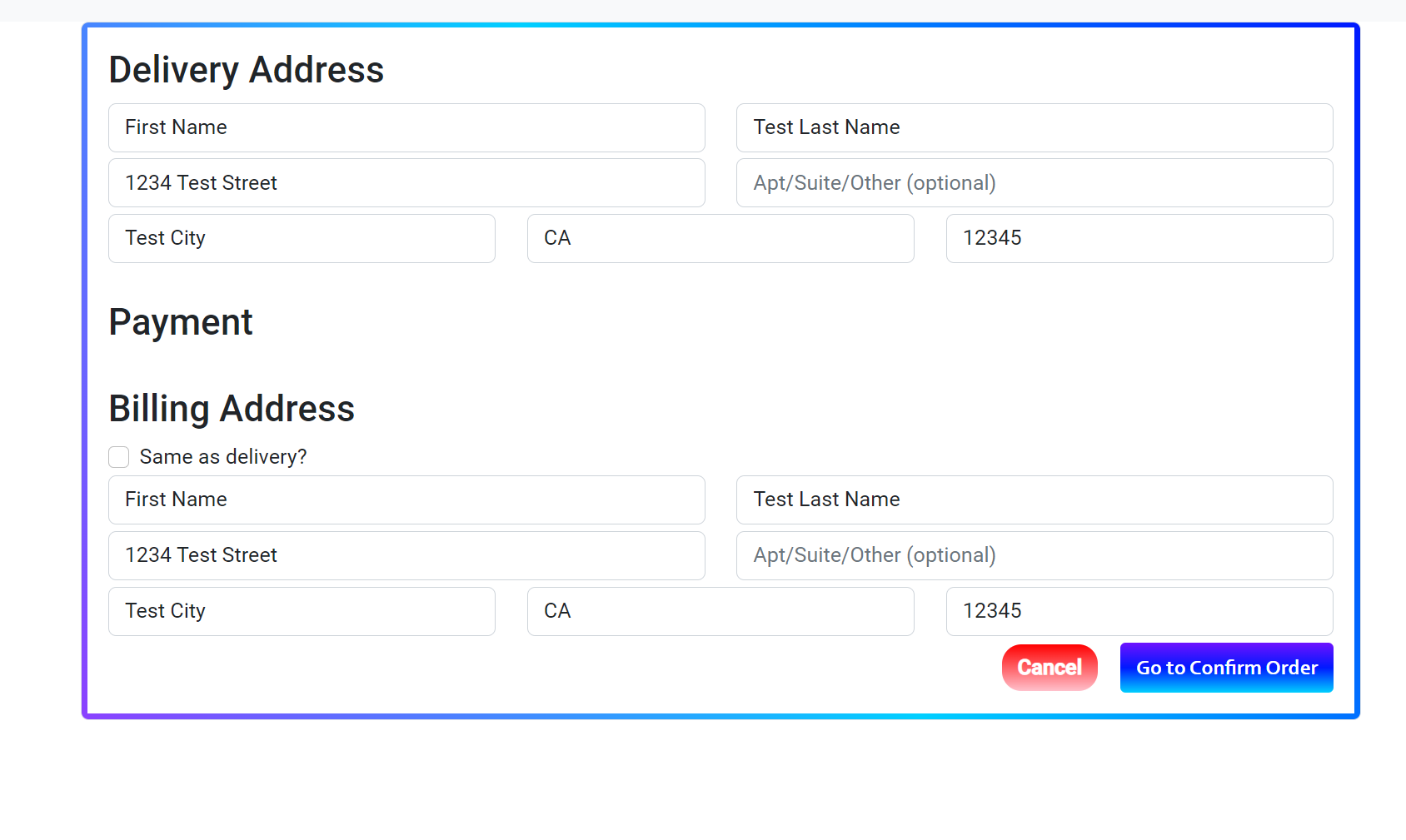The height and width of the screenshot is (840, 1406).
Task: Tick the Same as delivery checkbox
Action: tap(119, 457)
